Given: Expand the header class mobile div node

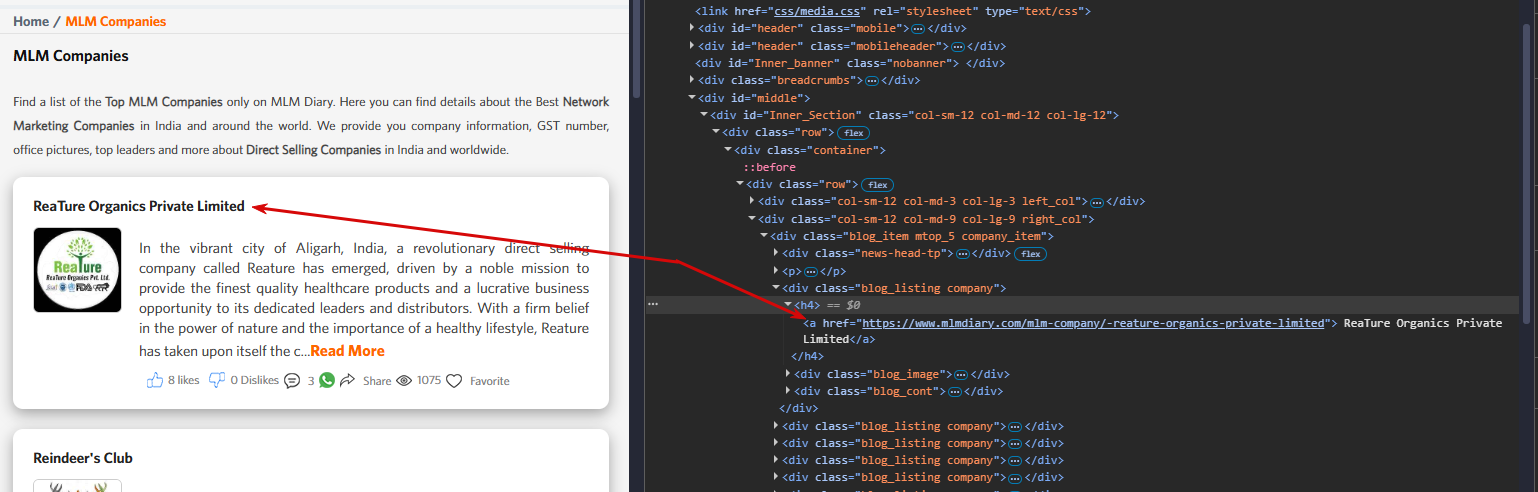Looking at the screenshot, I should click(x=693, y=28).
